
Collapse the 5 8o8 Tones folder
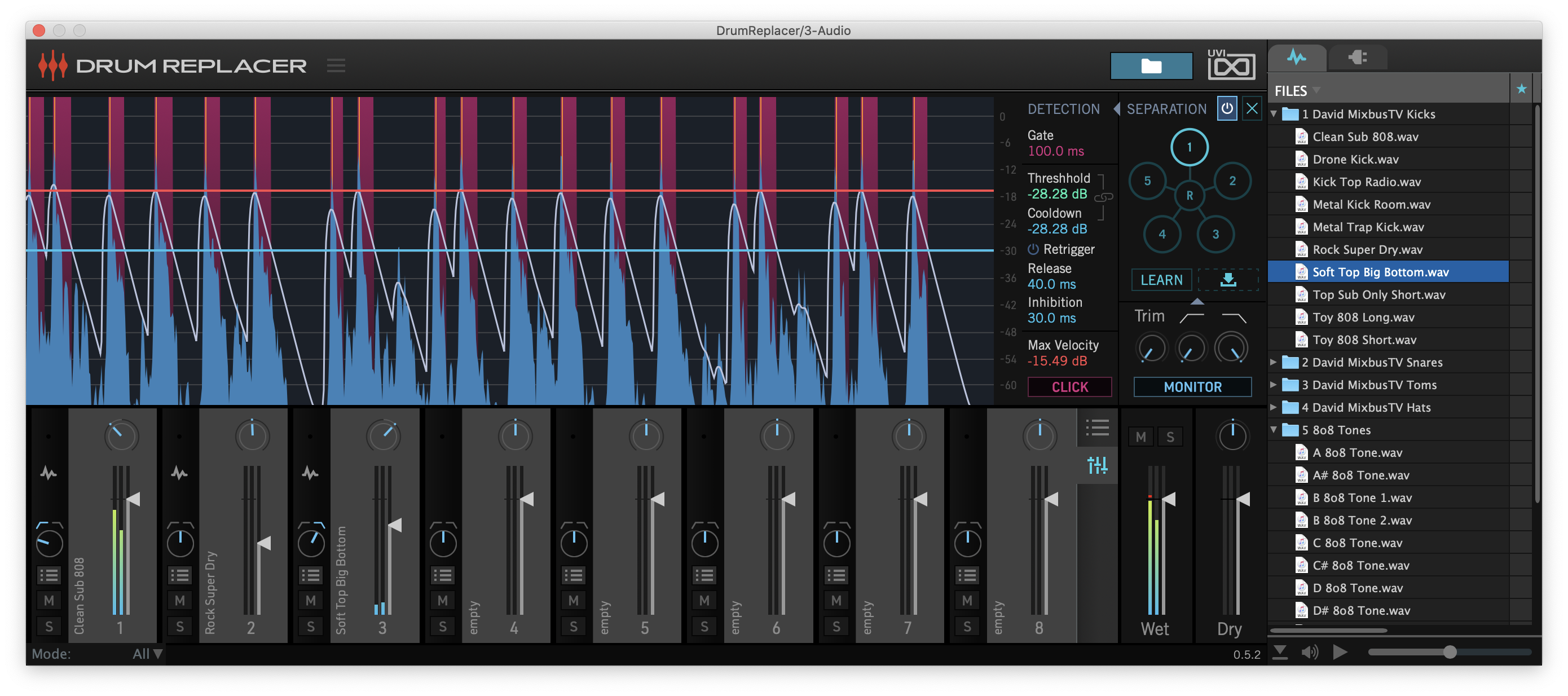1274,429
